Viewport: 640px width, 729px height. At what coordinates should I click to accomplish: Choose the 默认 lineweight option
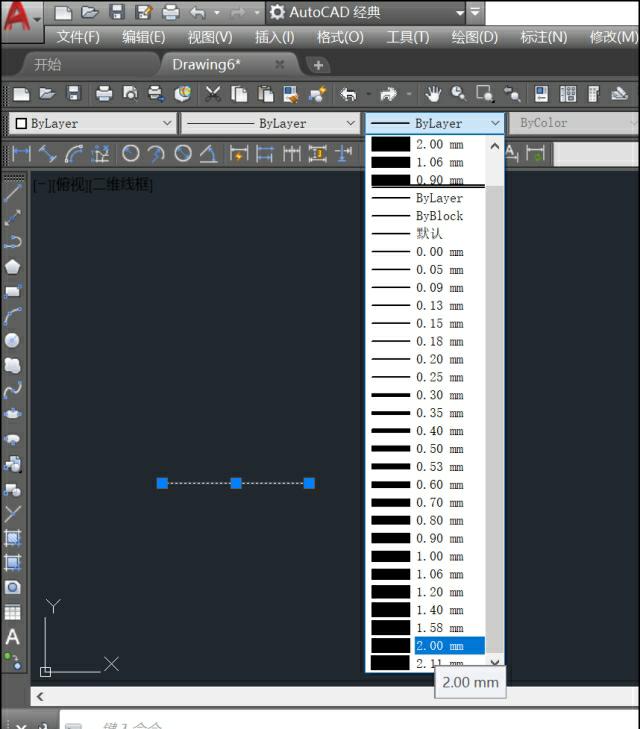429,233
